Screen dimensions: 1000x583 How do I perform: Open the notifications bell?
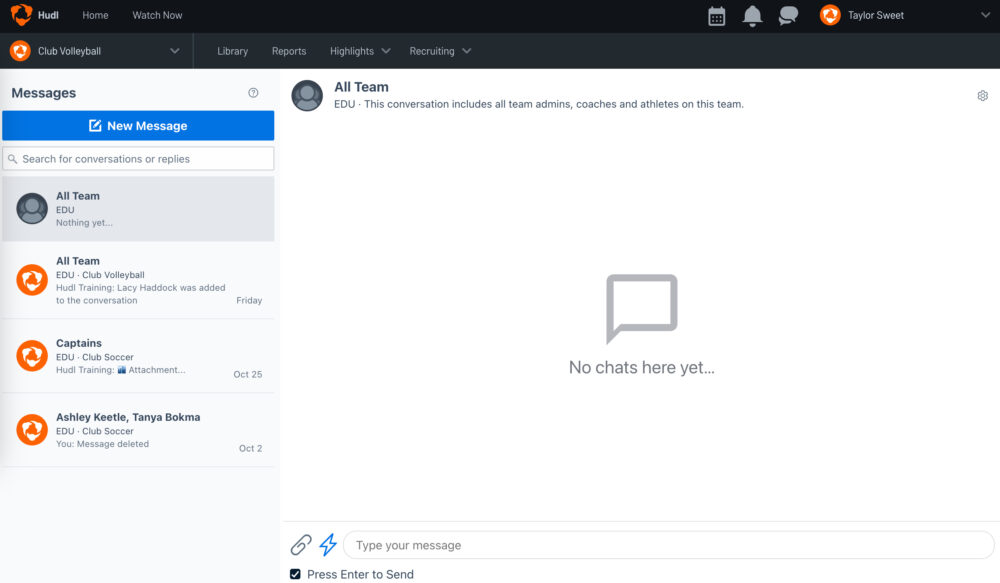[x=752, y=16]
